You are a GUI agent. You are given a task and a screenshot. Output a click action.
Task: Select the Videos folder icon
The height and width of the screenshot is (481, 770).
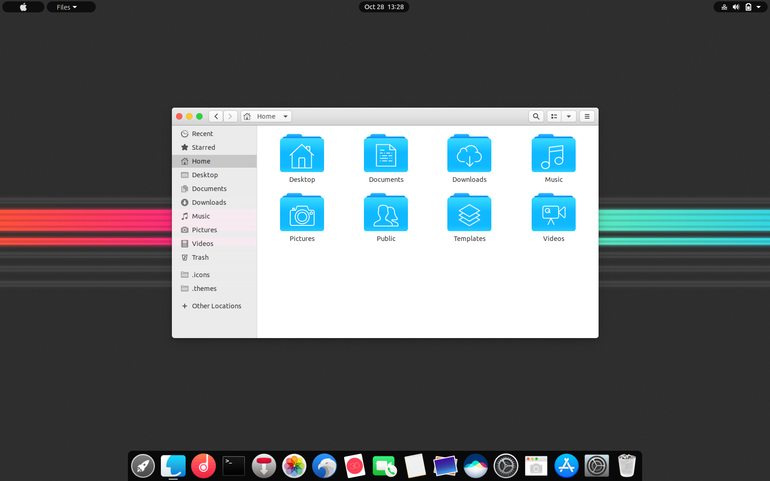pyautogui.click(x=553, y=212)
